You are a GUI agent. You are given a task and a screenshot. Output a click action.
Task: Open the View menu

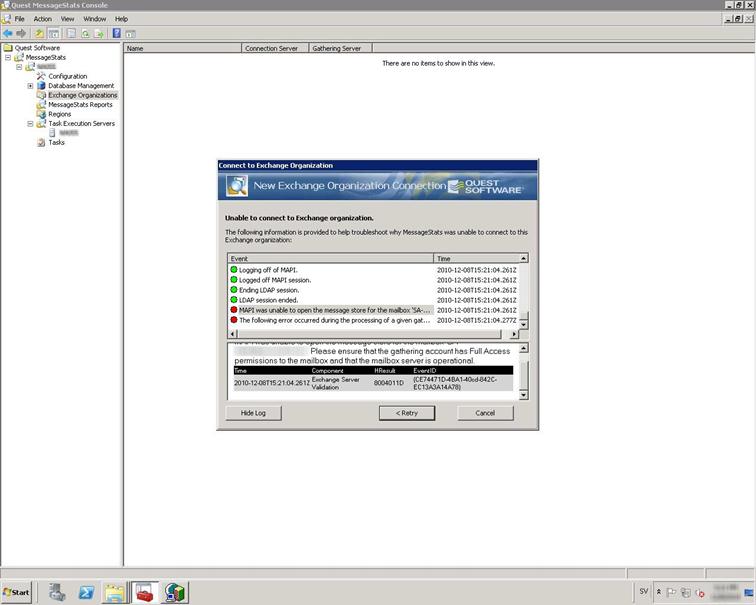(x=68, y=19)
